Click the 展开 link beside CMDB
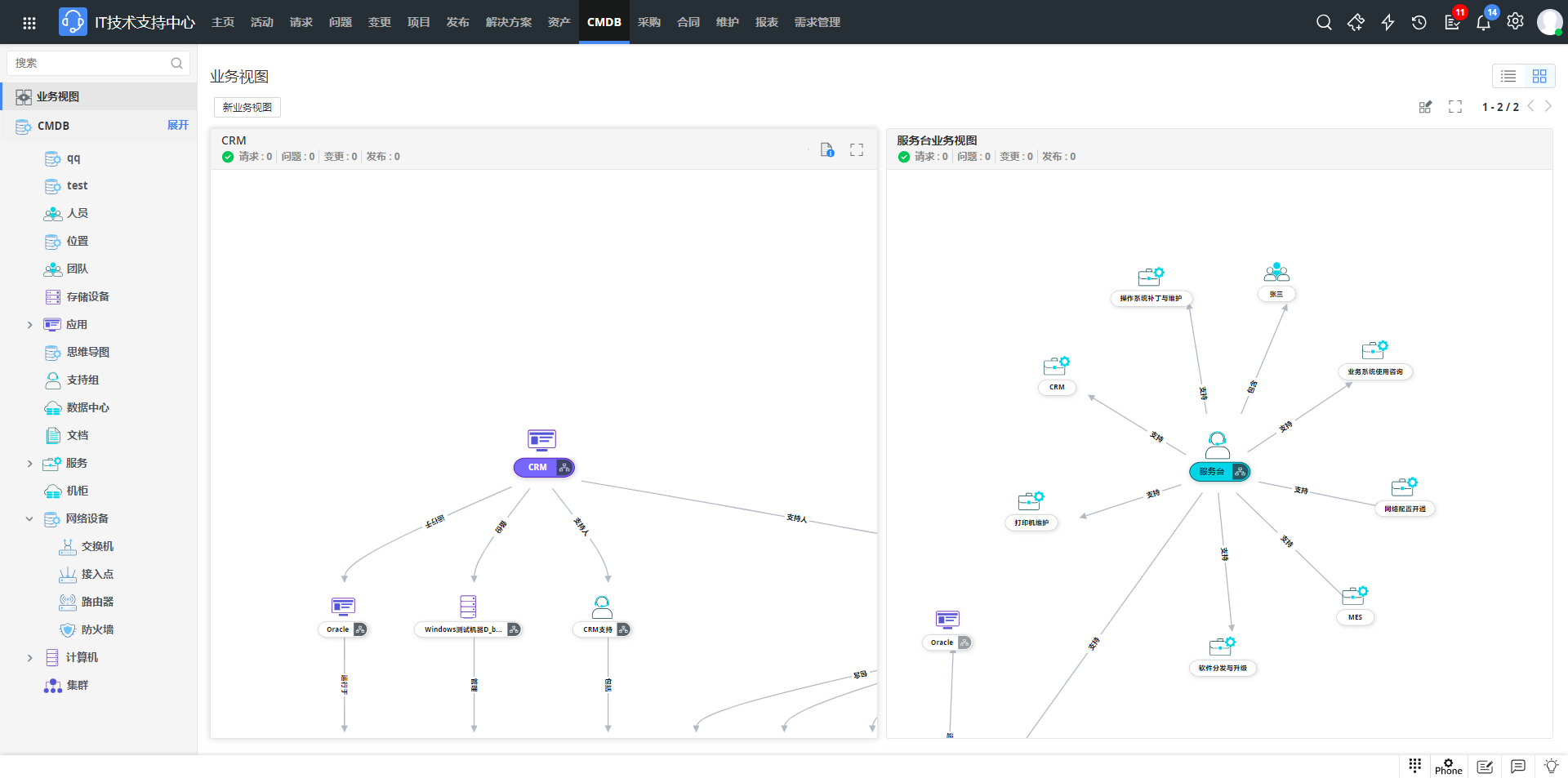 tap(177, 125)
